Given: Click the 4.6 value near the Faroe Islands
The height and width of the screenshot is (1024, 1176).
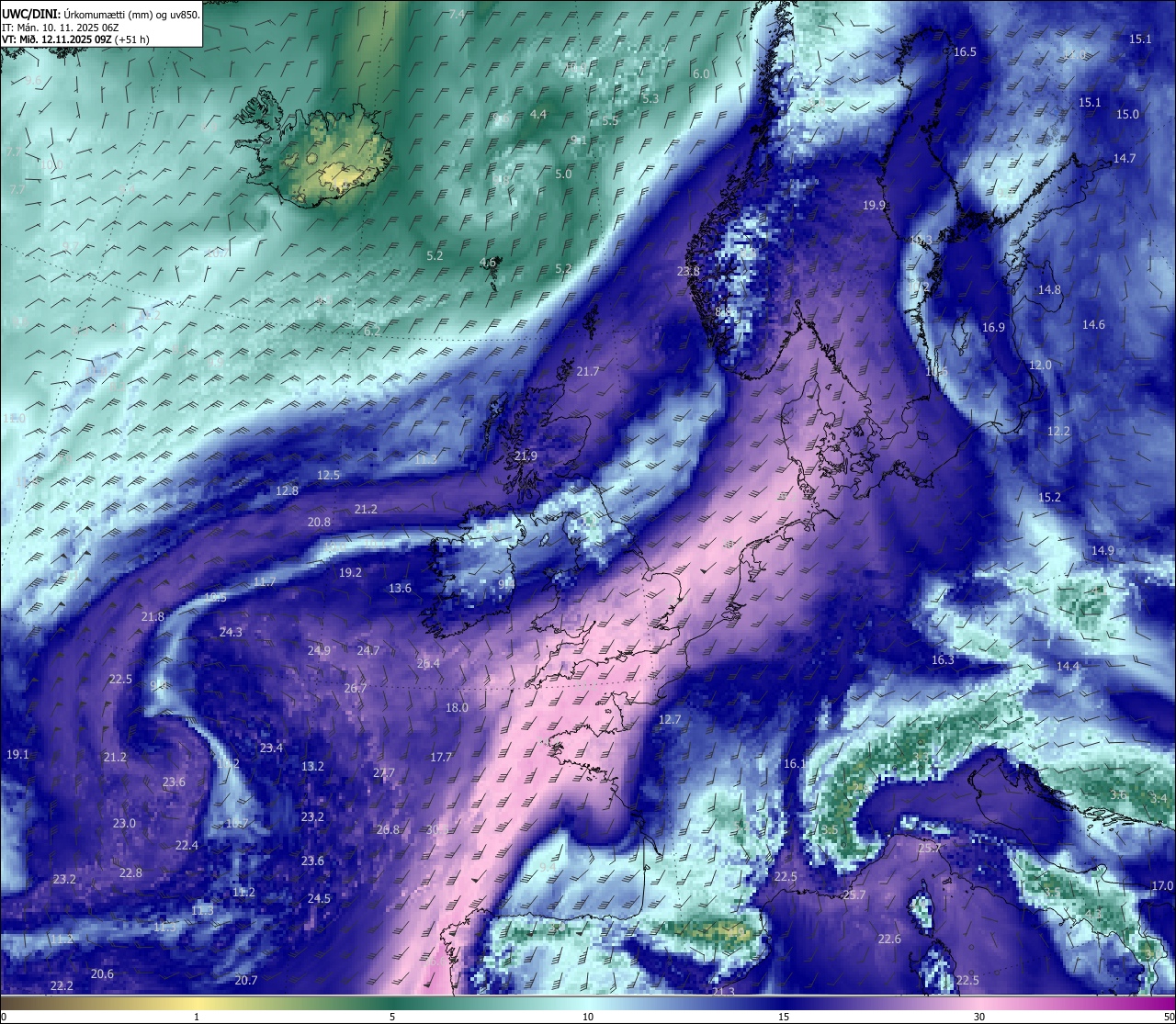Looking at the screenshot, I should pos(488,263).
